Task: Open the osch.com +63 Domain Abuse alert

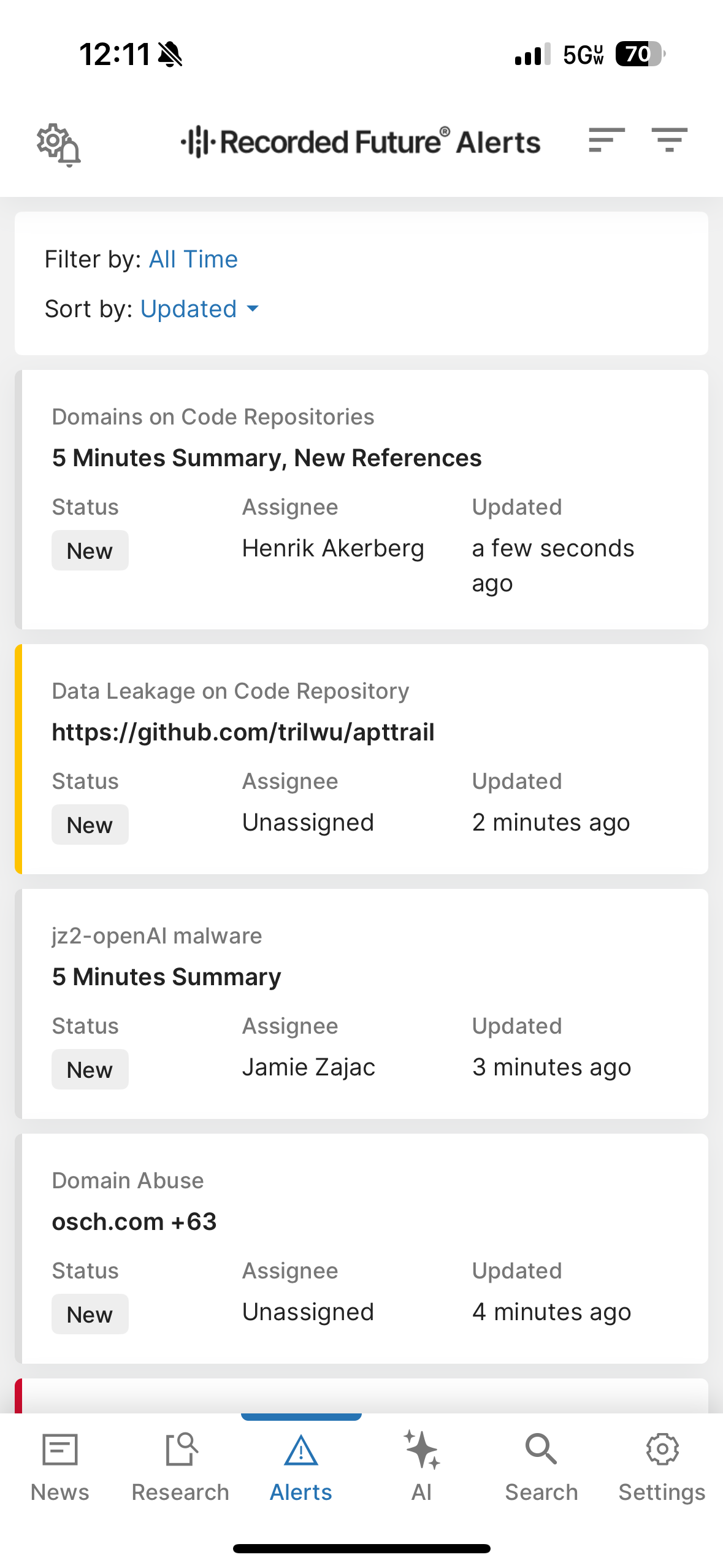Action: point(134,1221)
